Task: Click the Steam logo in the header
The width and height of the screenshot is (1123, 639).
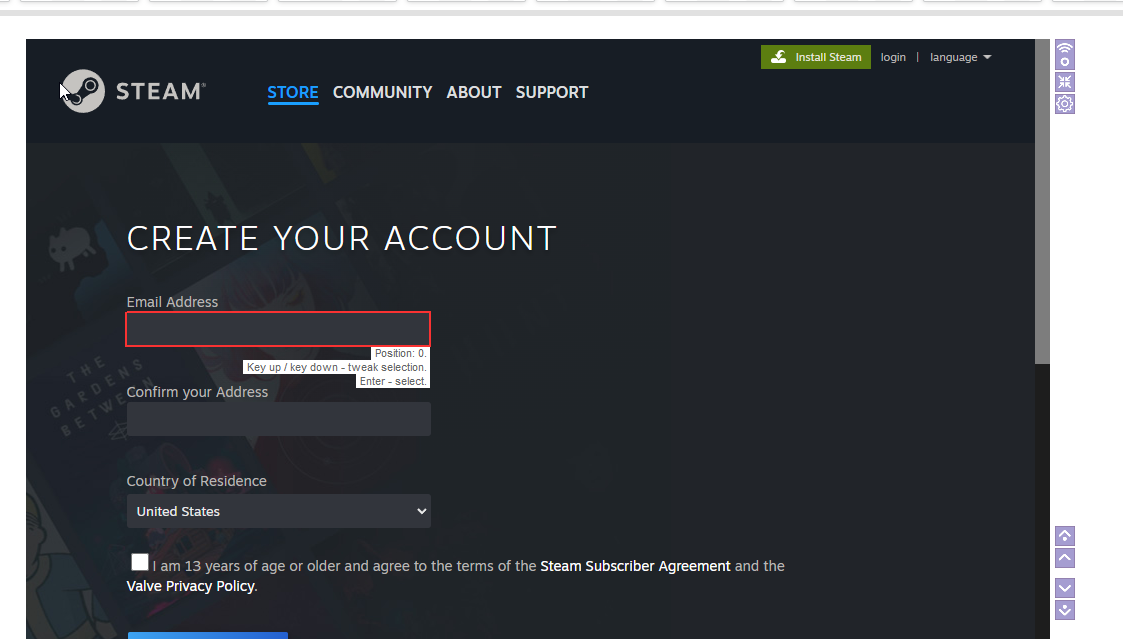Action: point(132,91)
